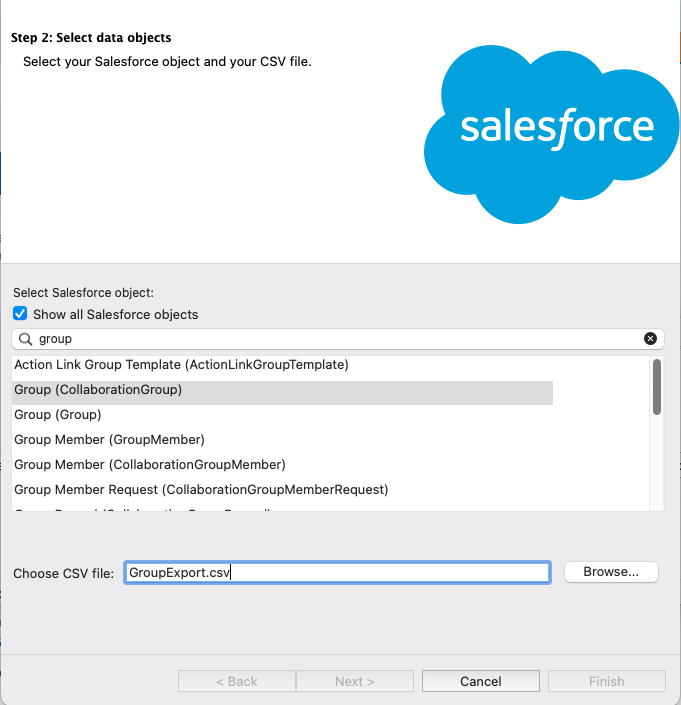Return to previous step via Back

coord(237,681)
